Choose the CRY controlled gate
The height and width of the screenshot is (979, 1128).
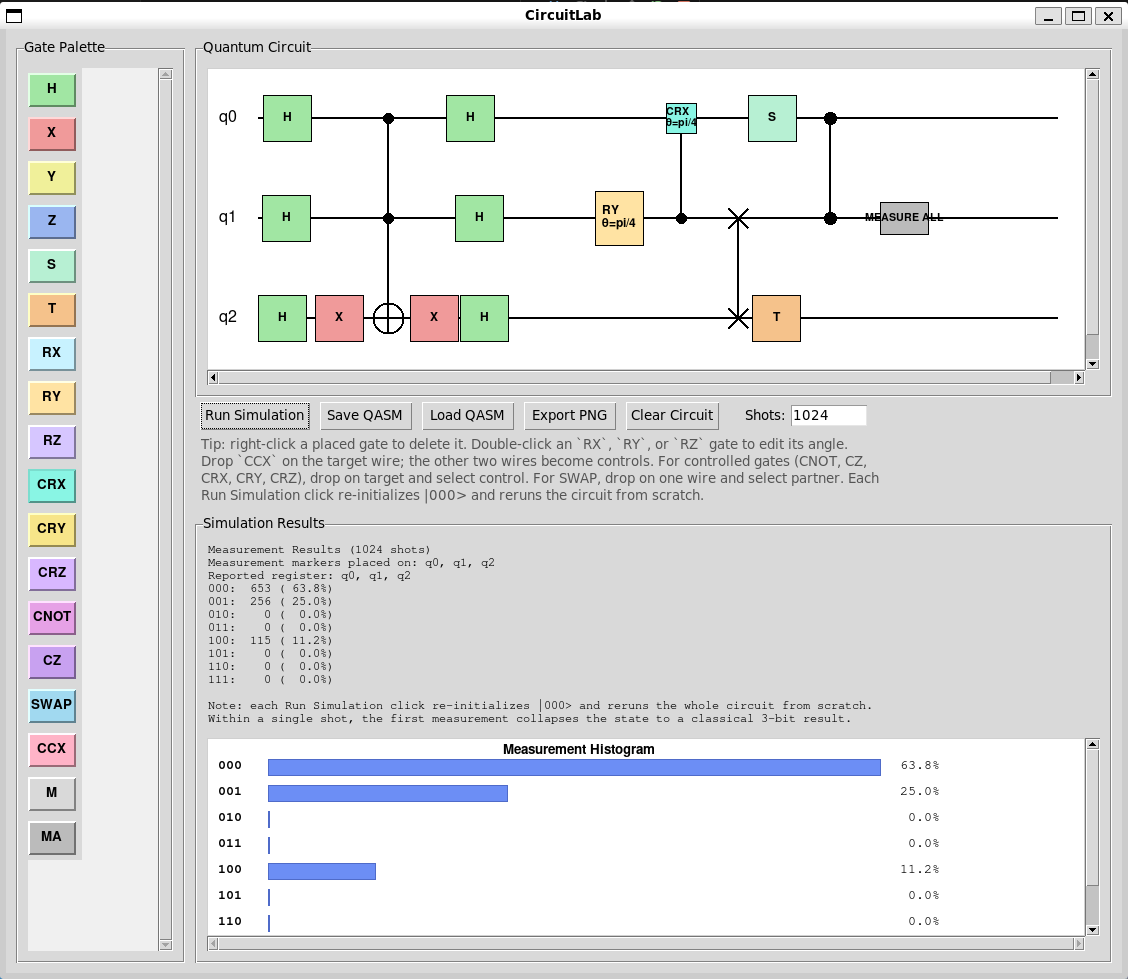[x=52, y=529]
